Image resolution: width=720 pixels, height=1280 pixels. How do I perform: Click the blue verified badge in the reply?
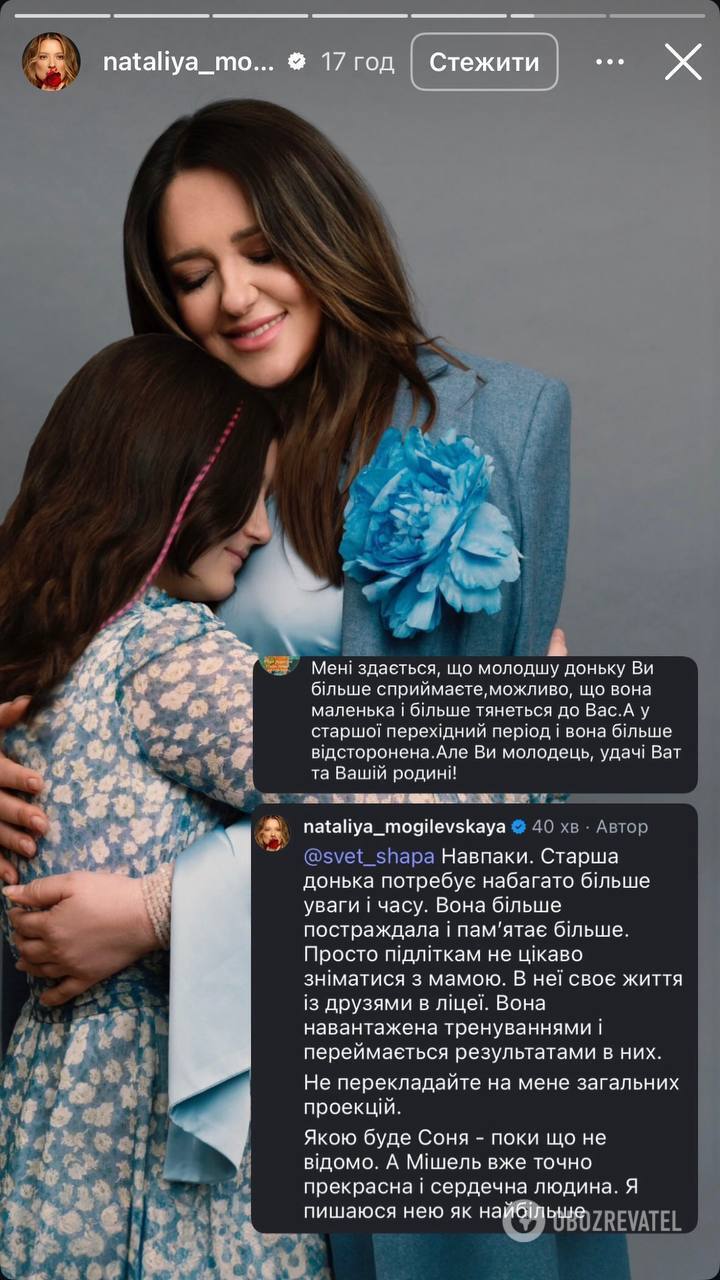(519, 827)
